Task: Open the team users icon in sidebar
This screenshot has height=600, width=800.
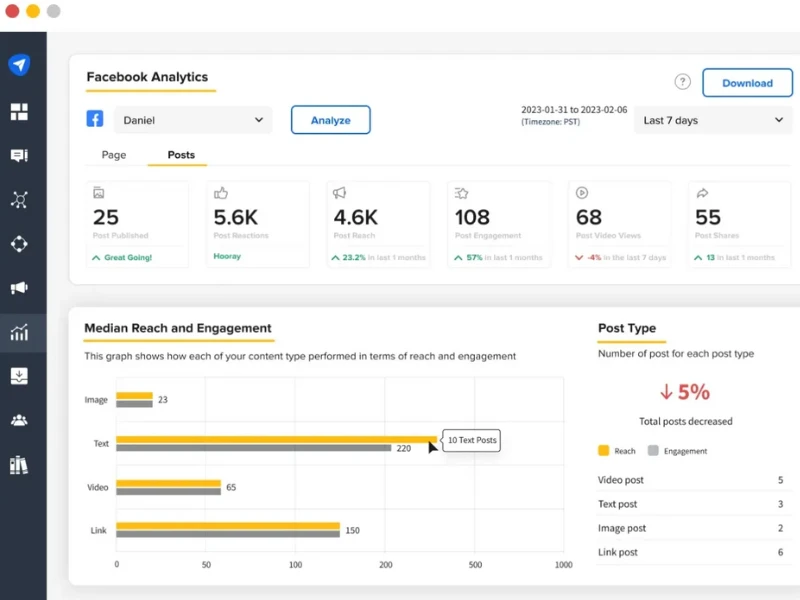Action: click(x=19, y=420)
